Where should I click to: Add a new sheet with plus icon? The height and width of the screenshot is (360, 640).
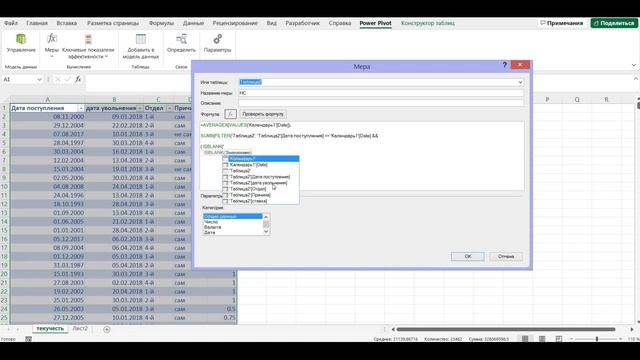[107, 329]
